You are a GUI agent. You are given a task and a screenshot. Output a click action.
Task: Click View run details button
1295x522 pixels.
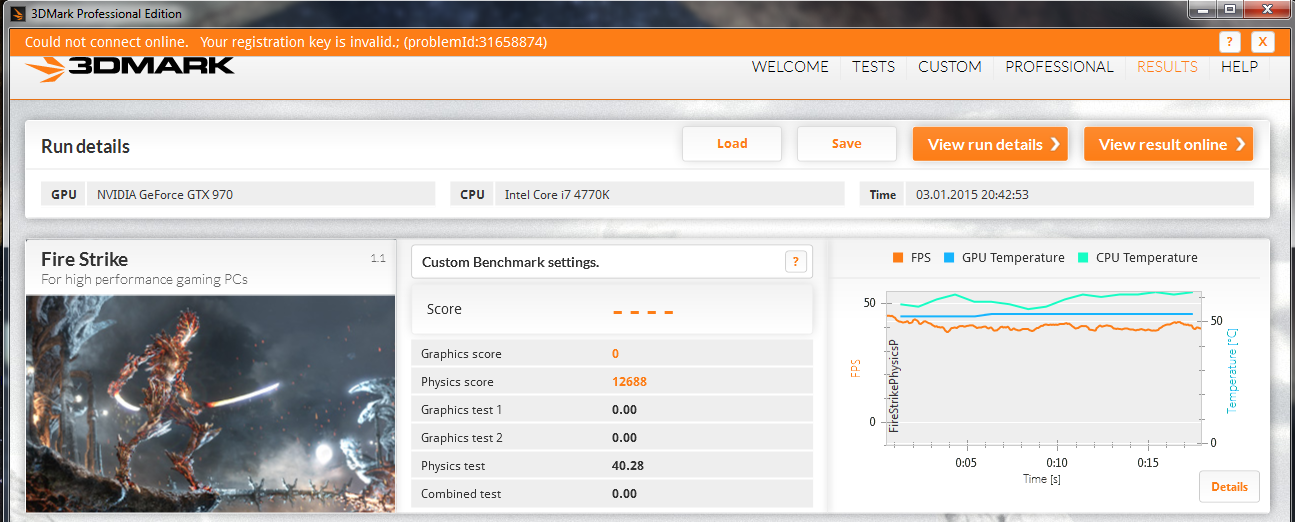[x=990, y=144]
